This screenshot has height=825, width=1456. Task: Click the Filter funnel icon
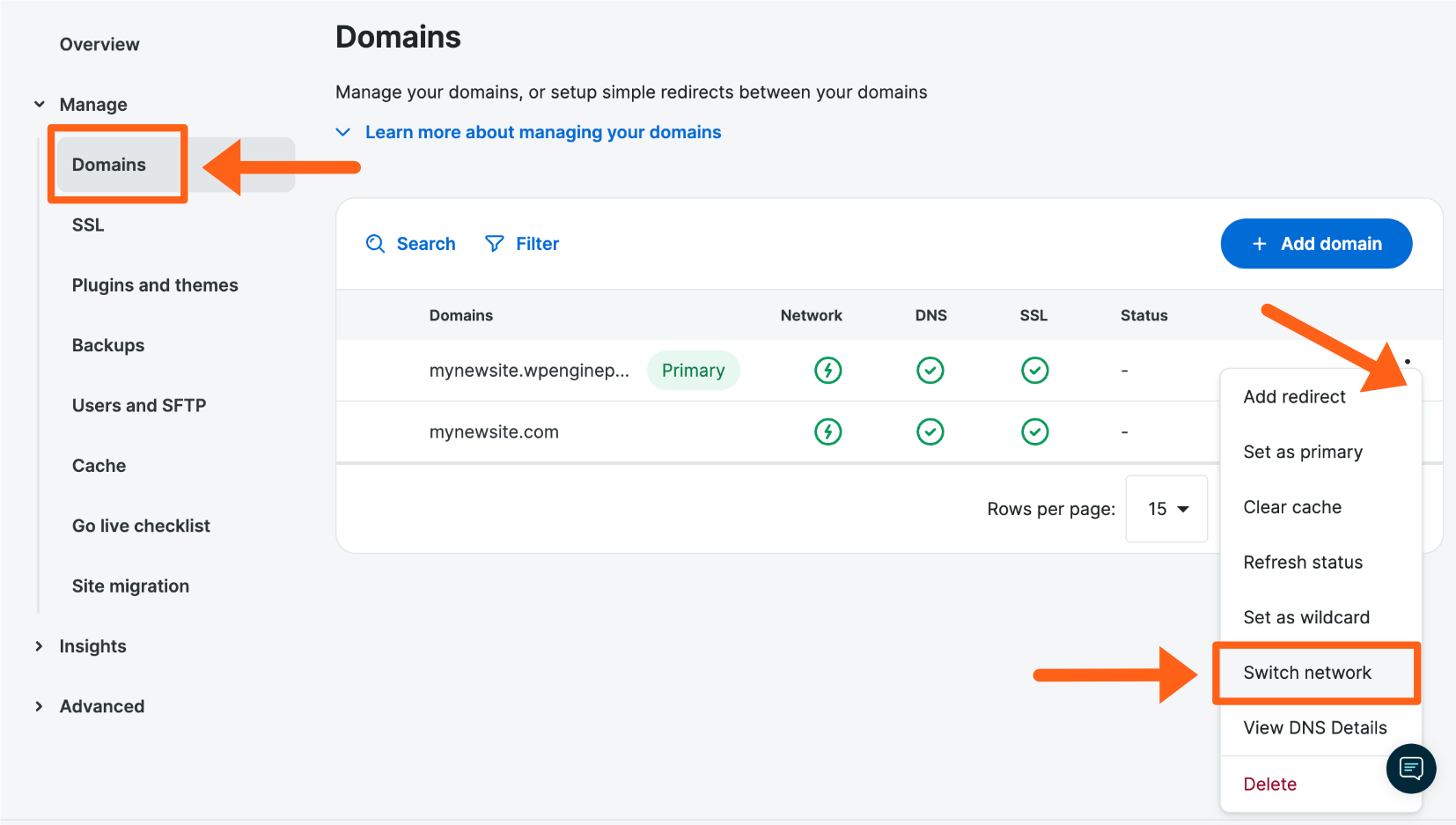pyautogui.click(x=495, y=243)
